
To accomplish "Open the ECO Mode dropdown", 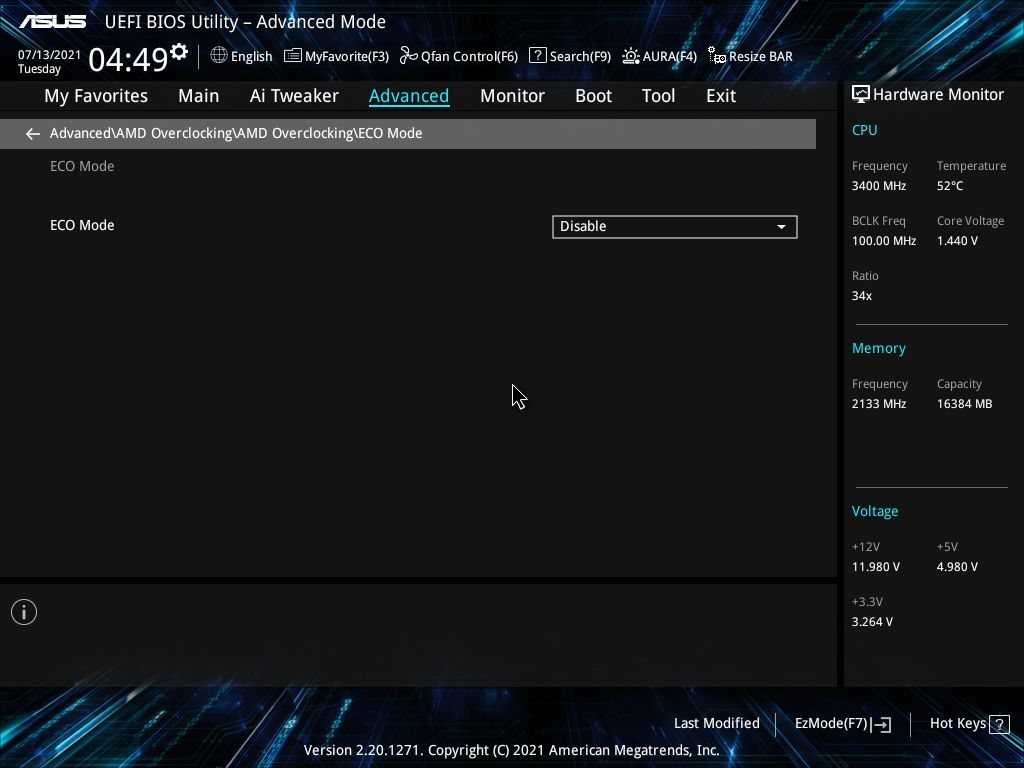I will click(675, 227).
